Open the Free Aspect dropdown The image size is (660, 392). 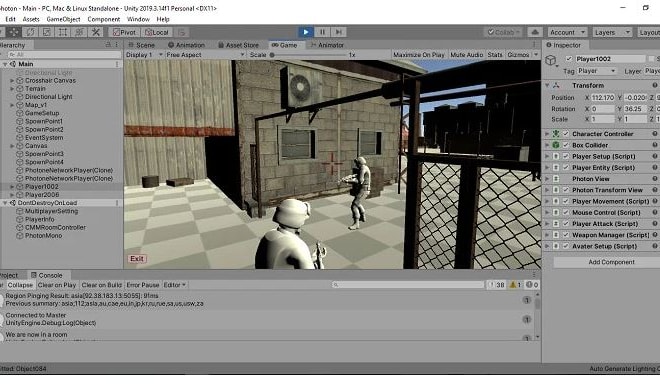point(205,55)
